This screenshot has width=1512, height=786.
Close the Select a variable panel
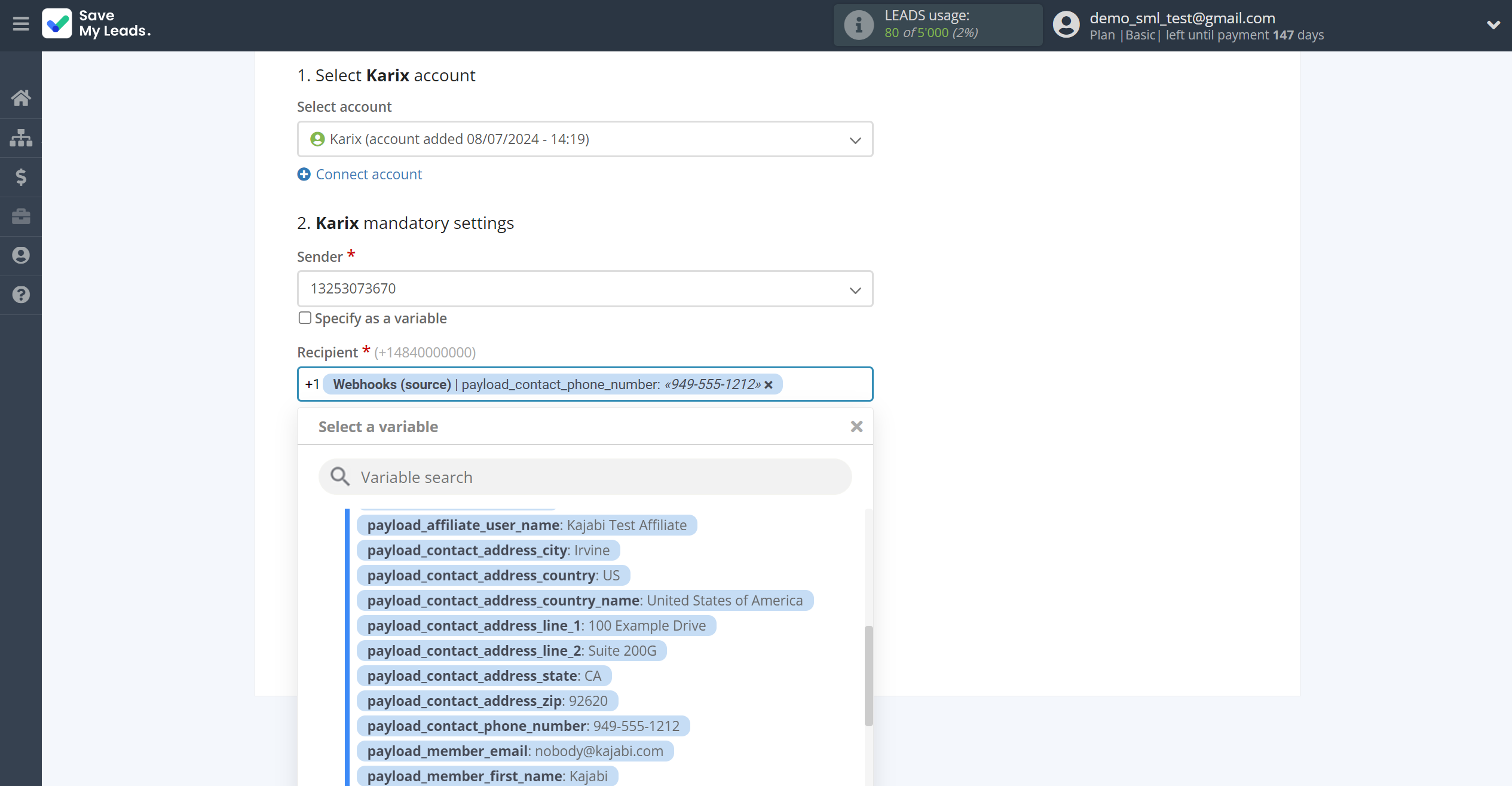pos(856,427)
